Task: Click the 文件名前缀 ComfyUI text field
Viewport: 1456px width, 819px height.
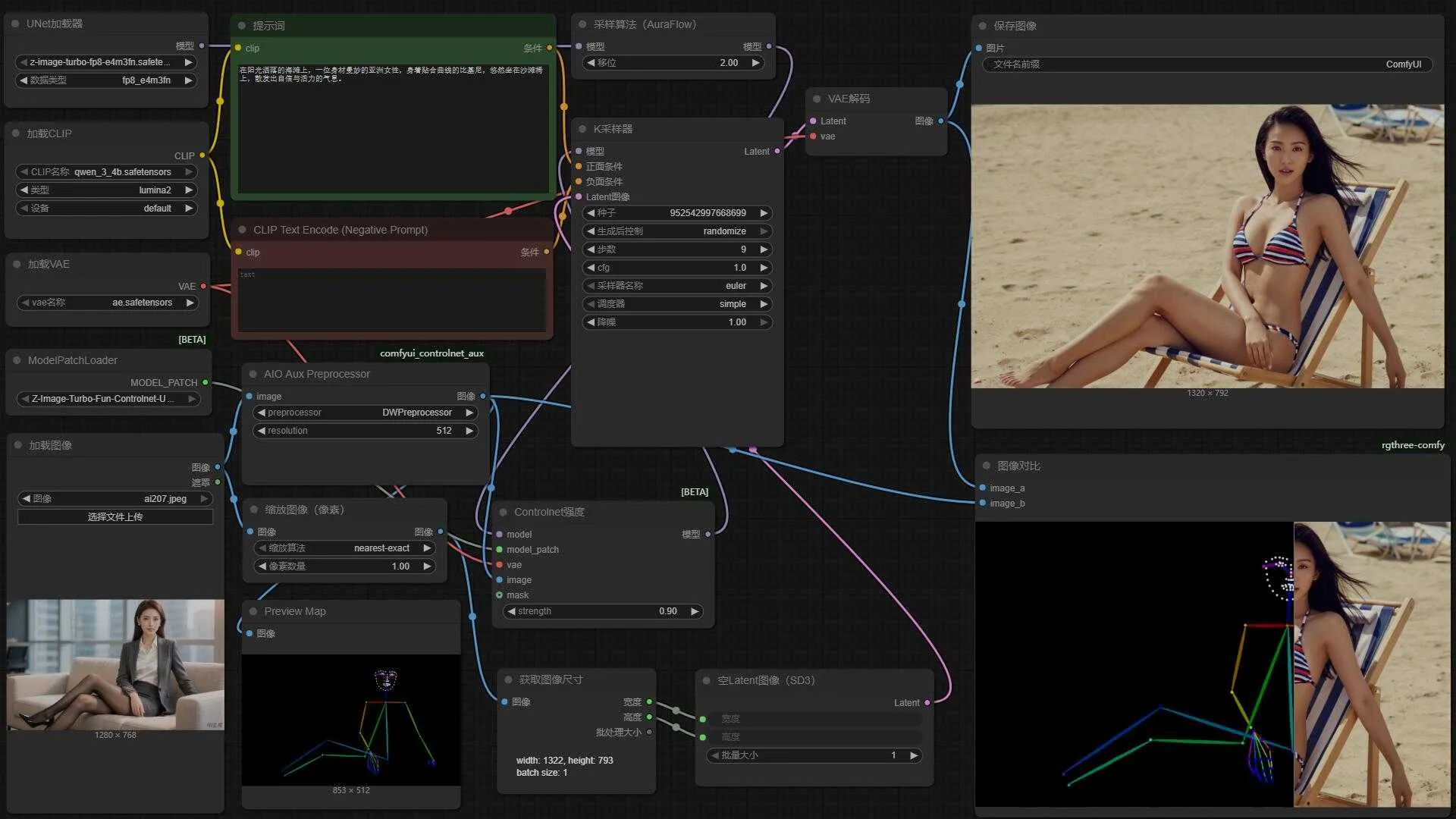Action: point(1207,64)
